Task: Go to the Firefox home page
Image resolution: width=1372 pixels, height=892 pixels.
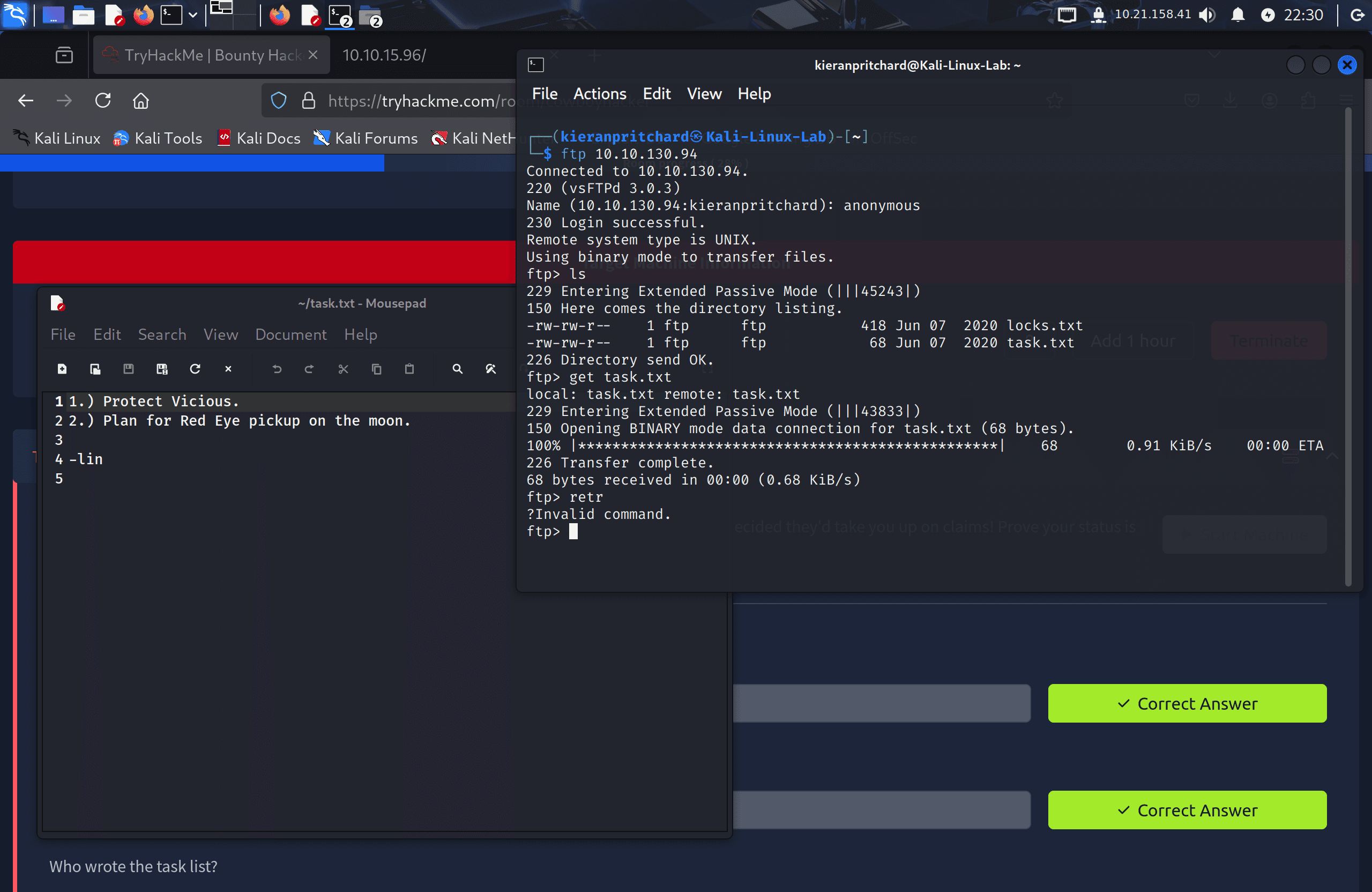Action: pos(141,101)
